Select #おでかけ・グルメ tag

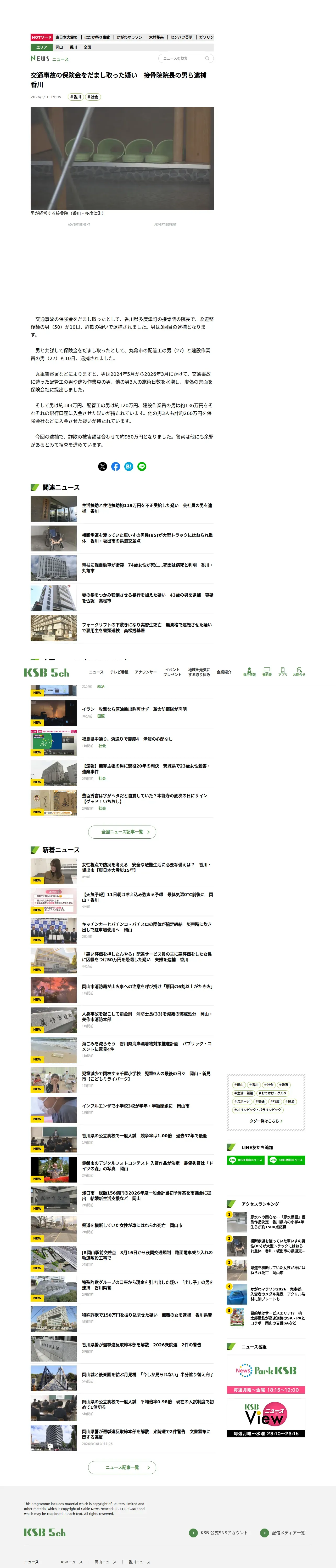[x=273, y=1093]
